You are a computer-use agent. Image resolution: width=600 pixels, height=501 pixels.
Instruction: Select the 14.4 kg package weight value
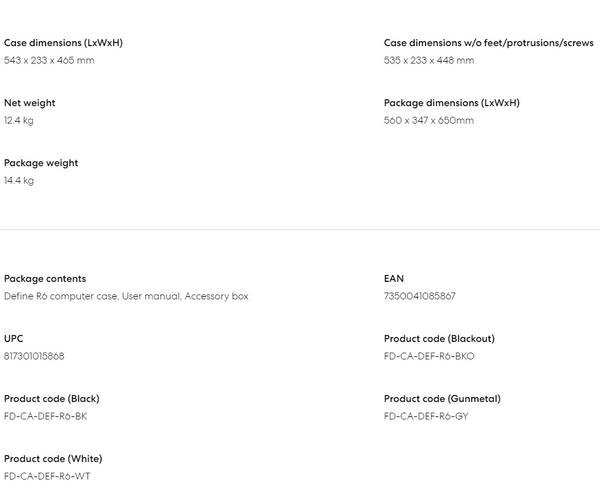click(19, 181)
